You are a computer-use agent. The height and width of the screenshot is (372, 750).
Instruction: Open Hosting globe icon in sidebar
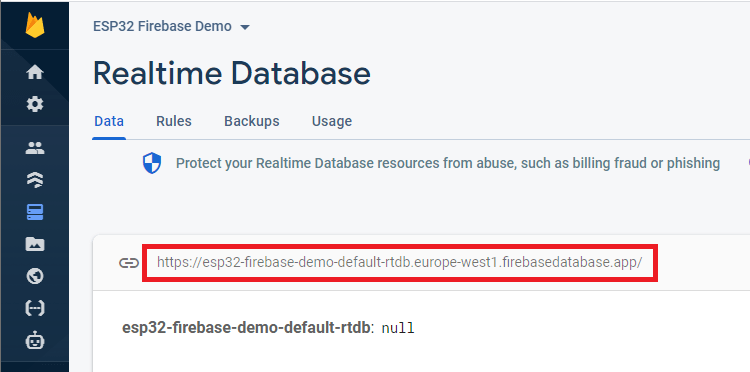35,276
